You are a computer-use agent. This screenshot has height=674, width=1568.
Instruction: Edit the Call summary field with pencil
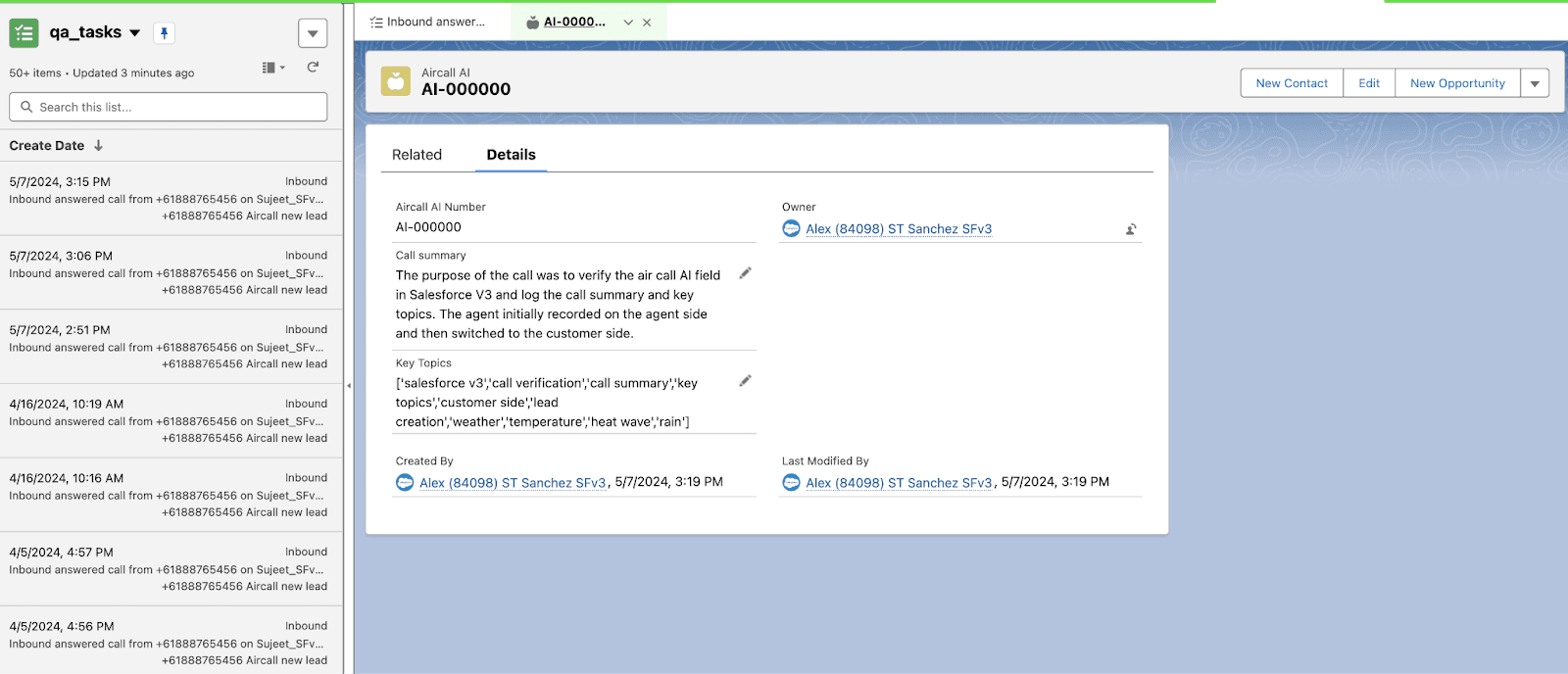tap(745, 273)
